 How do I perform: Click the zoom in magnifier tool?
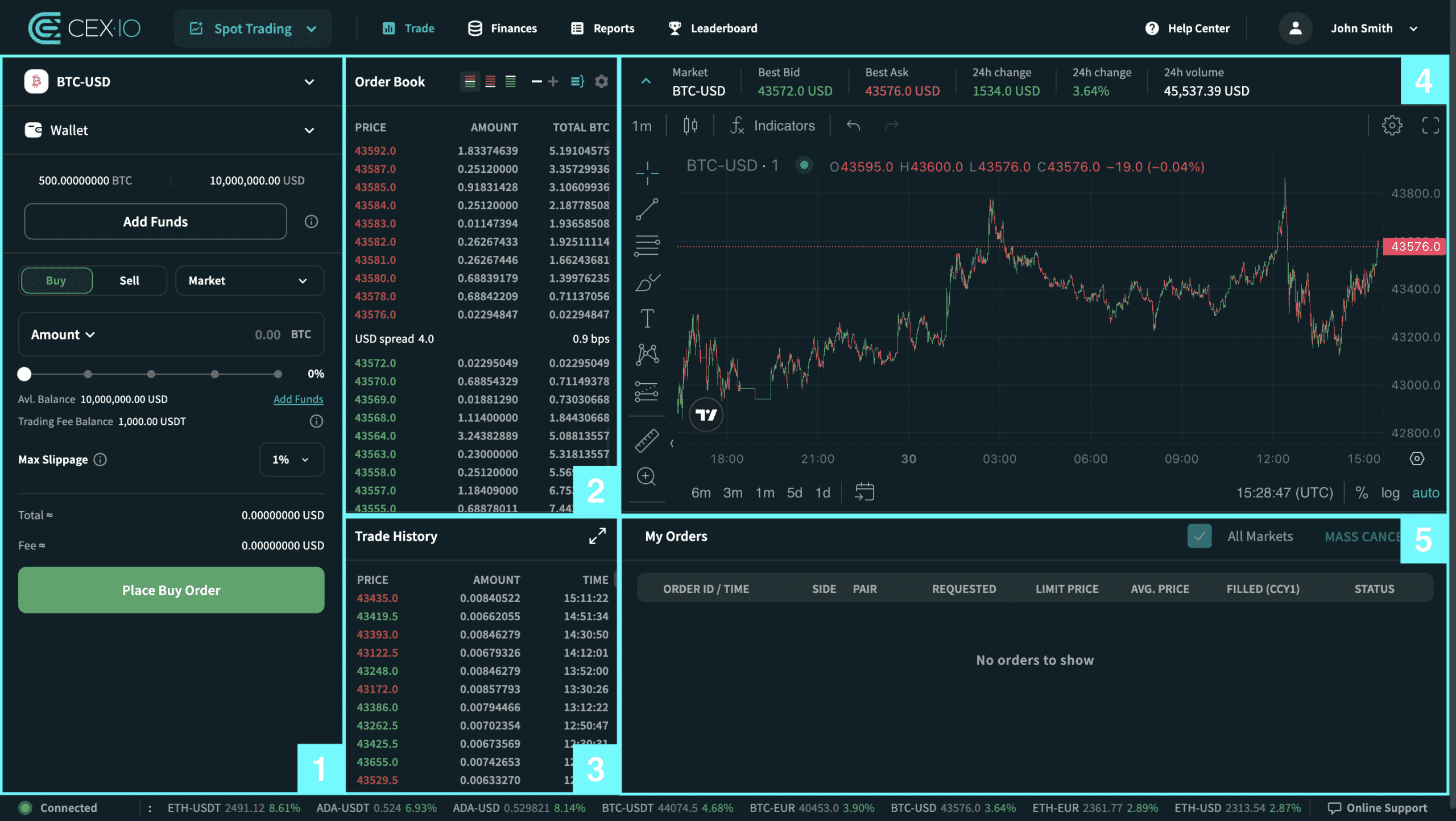pyautogui.click(x=647, y=476)
